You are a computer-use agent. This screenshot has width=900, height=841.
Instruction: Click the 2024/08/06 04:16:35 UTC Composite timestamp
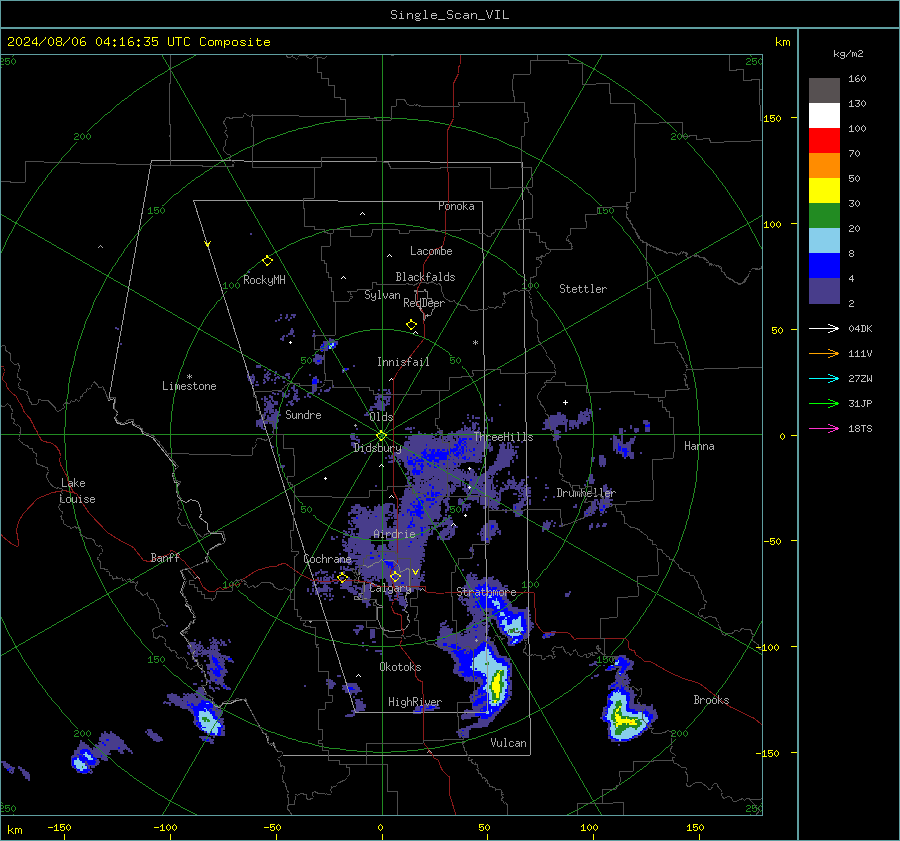138,42
